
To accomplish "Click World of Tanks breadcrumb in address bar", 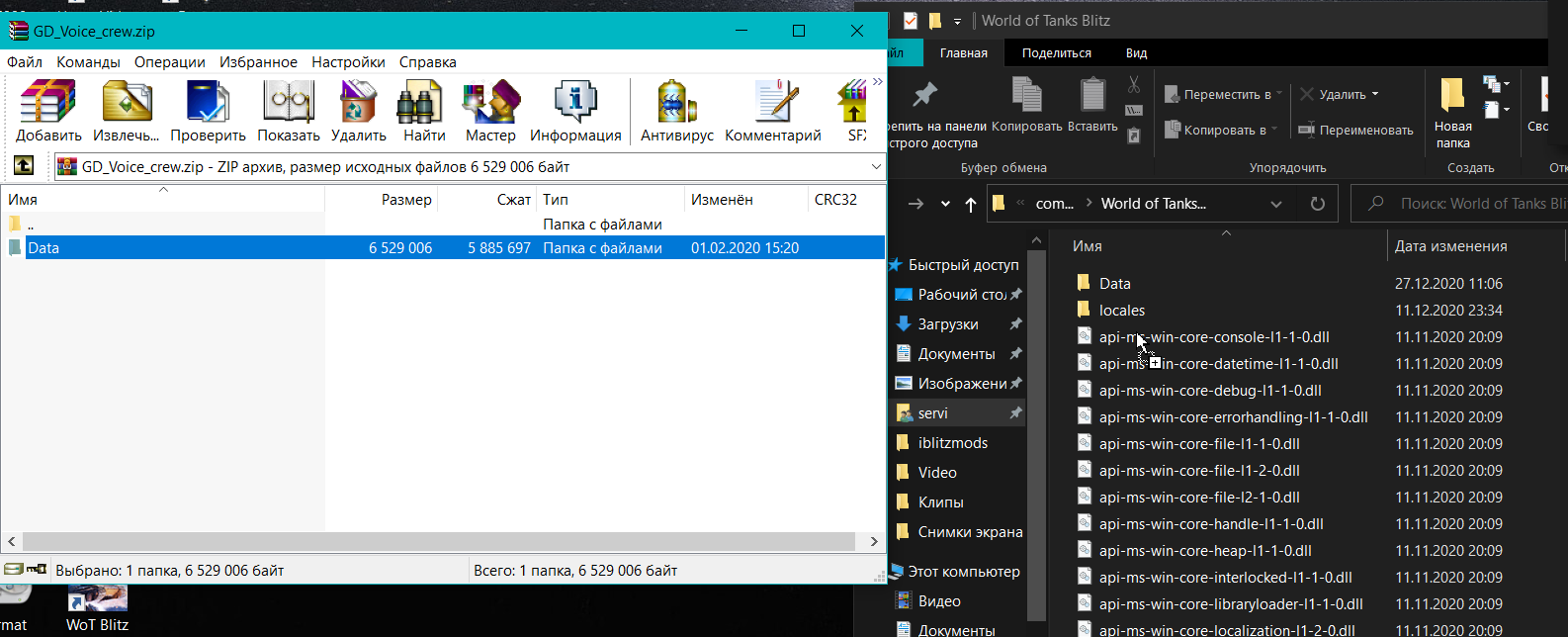I will click(1154, 204).
